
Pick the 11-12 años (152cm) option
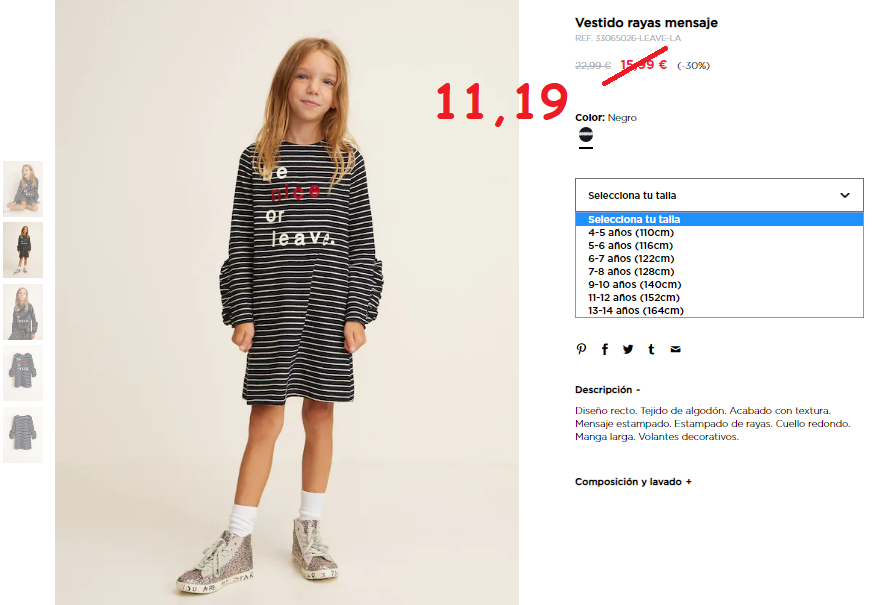click(x=719, y=298)
